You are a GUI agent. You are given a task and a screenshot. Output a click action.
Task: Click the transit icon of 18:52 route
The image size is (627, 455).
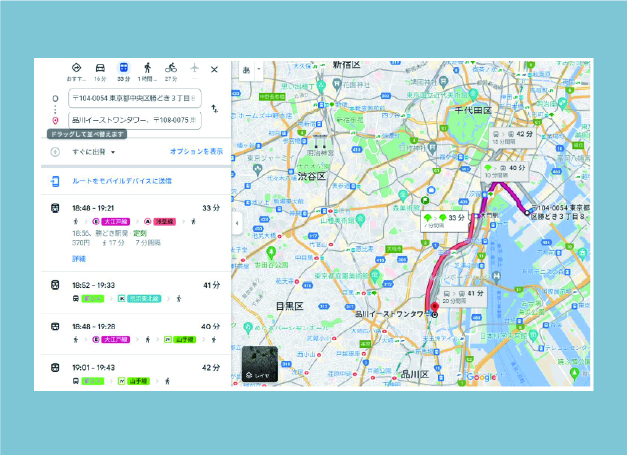click(x=55, y=285)
